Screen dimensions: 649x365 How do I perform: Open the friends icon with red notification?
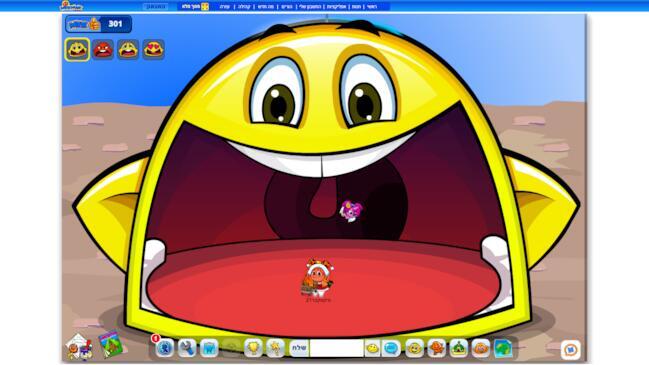point(164,348)
